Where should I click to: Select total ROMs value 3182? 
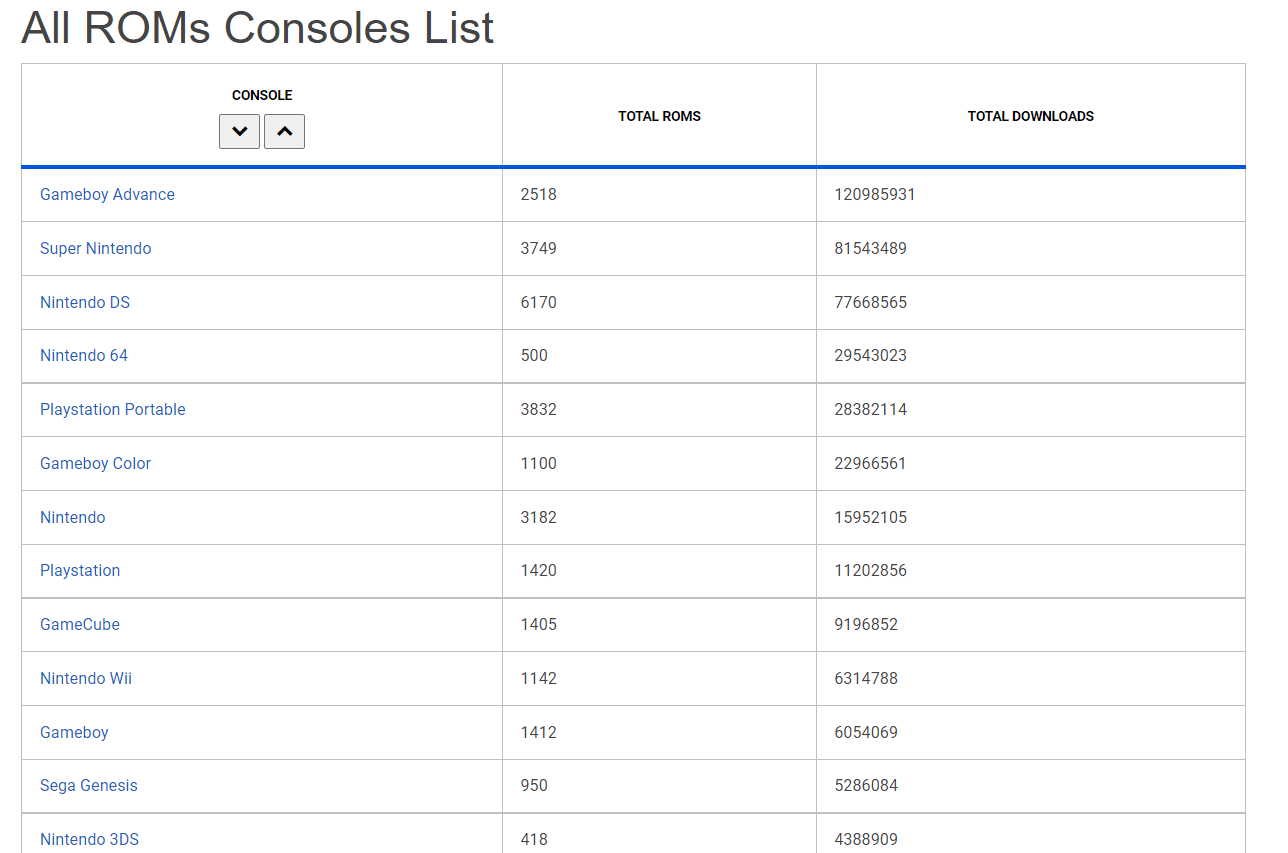539,517
